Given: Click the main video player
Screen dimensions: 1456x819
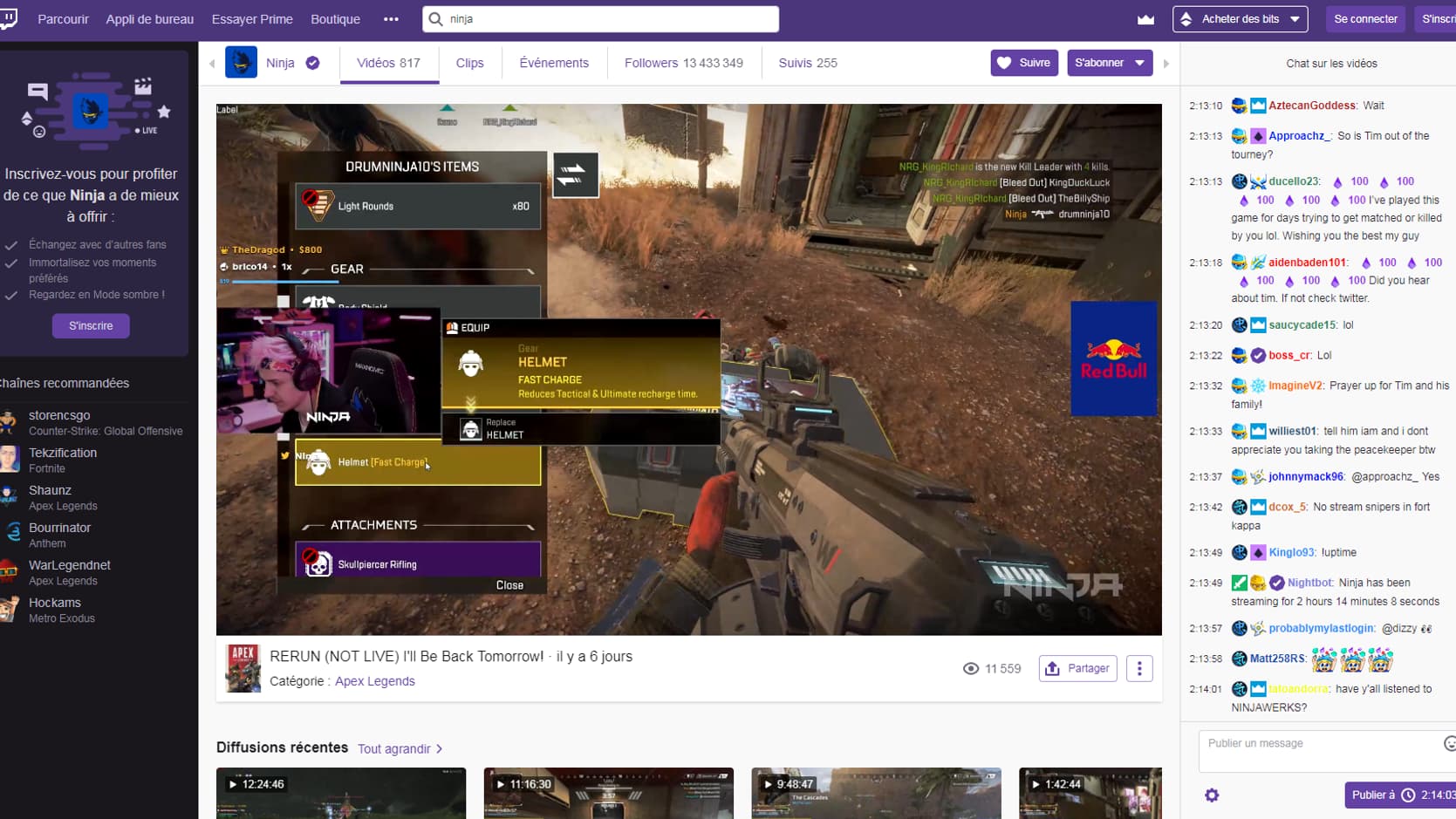Looking at the screenshot, I should 689,370.
